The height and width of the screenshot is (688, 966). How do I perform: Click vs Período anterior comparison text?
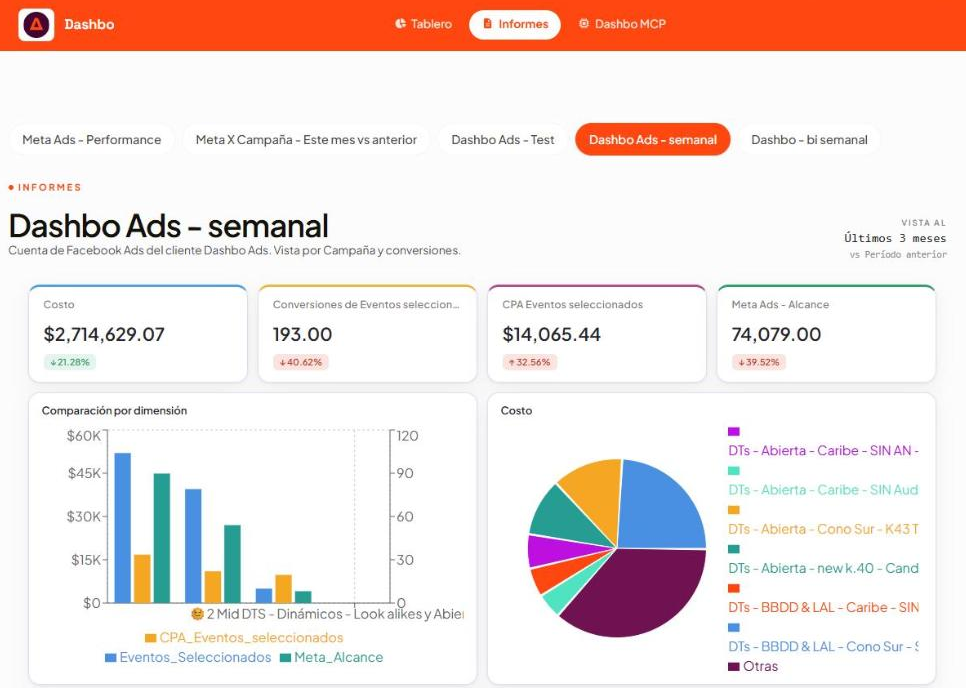[898, 254]
